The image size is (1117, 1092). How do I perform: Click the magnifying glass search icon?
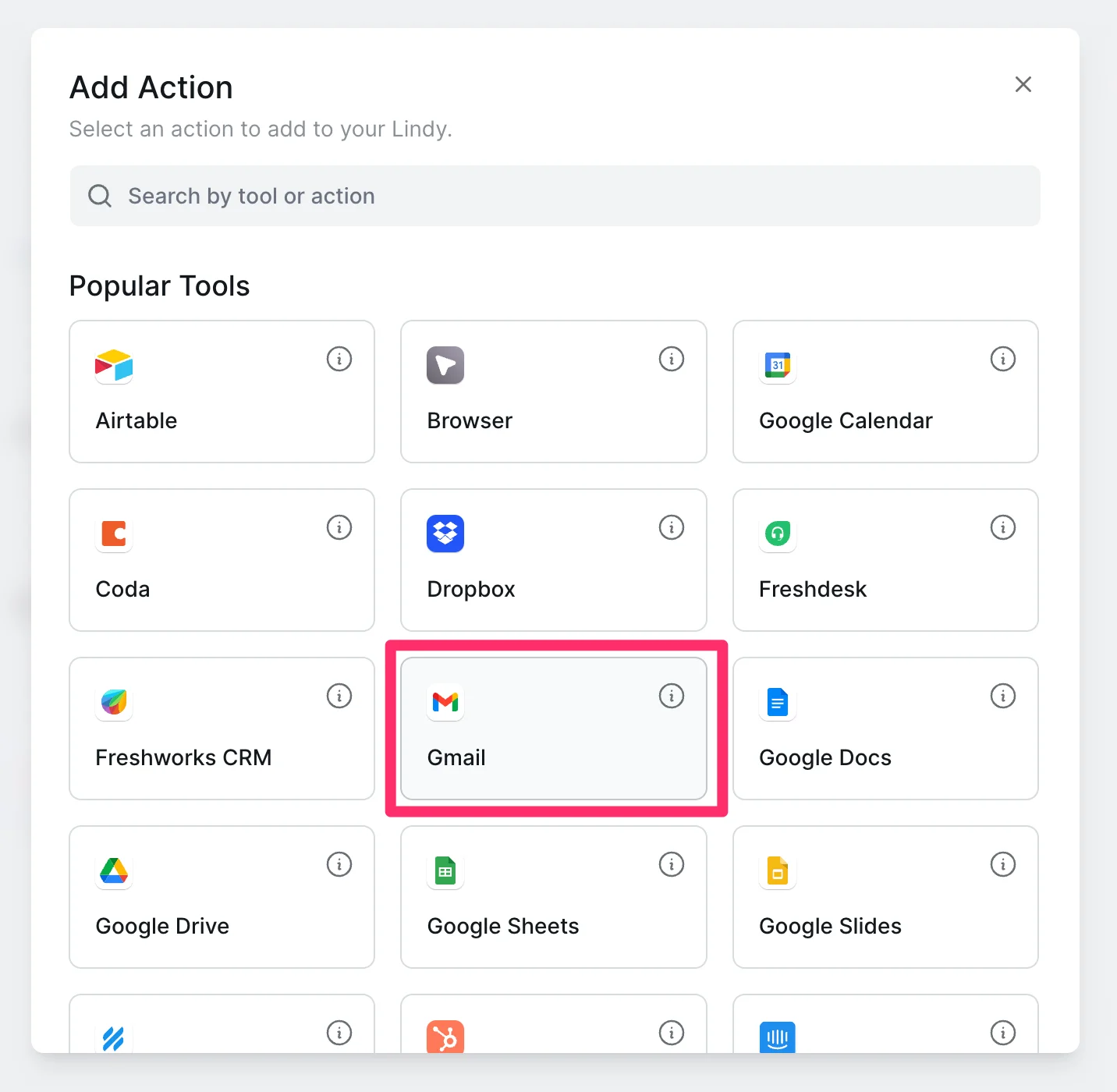pos(100,196)
